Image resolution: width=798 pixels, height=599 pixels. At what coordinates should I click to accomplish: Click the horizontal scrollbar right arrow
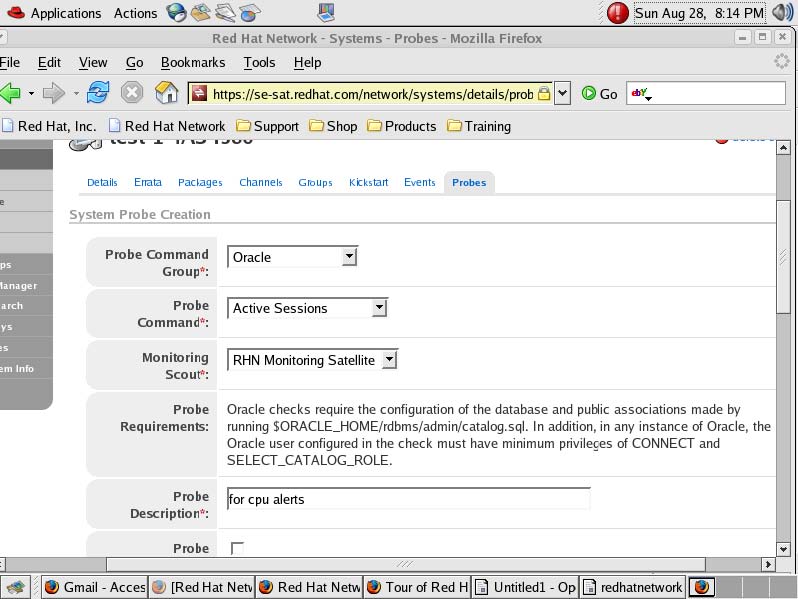(x=768, y=564)
